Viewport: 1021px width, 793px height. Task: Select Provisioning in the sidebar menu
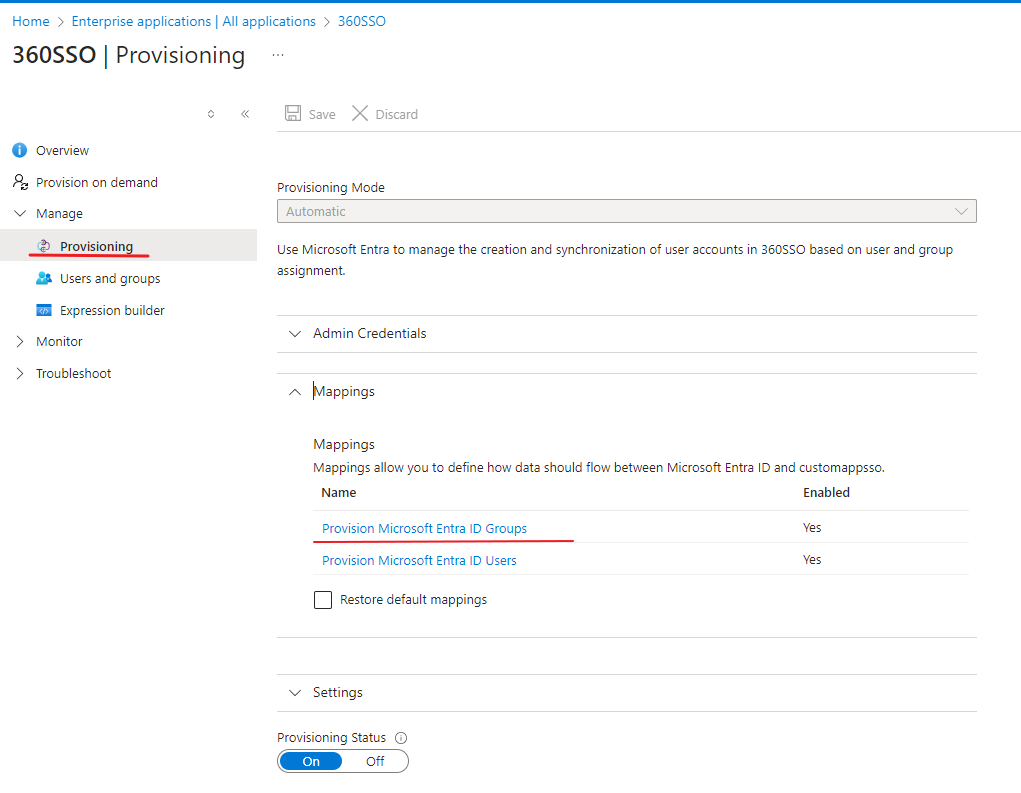(x=96, y=246)
